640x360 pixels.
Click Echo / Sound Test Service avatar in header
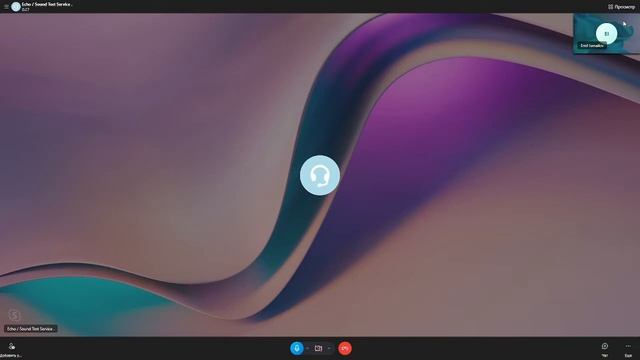[x=16, y=7]
